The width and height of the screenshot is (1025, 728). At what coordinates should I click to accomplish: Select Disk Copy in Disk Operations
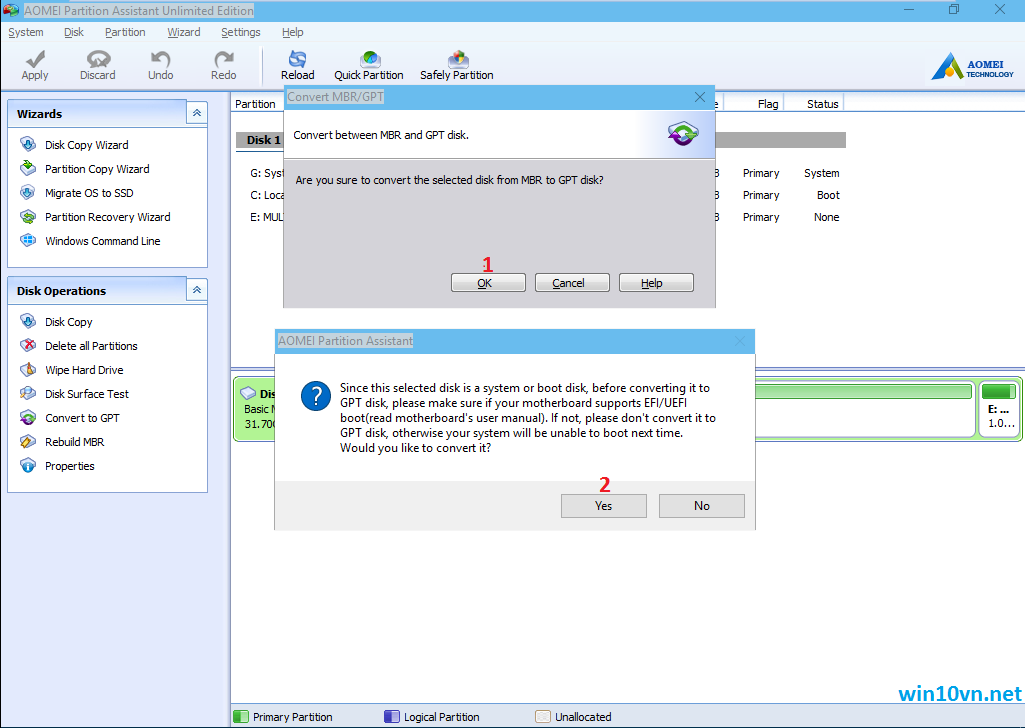pos(68,322)
